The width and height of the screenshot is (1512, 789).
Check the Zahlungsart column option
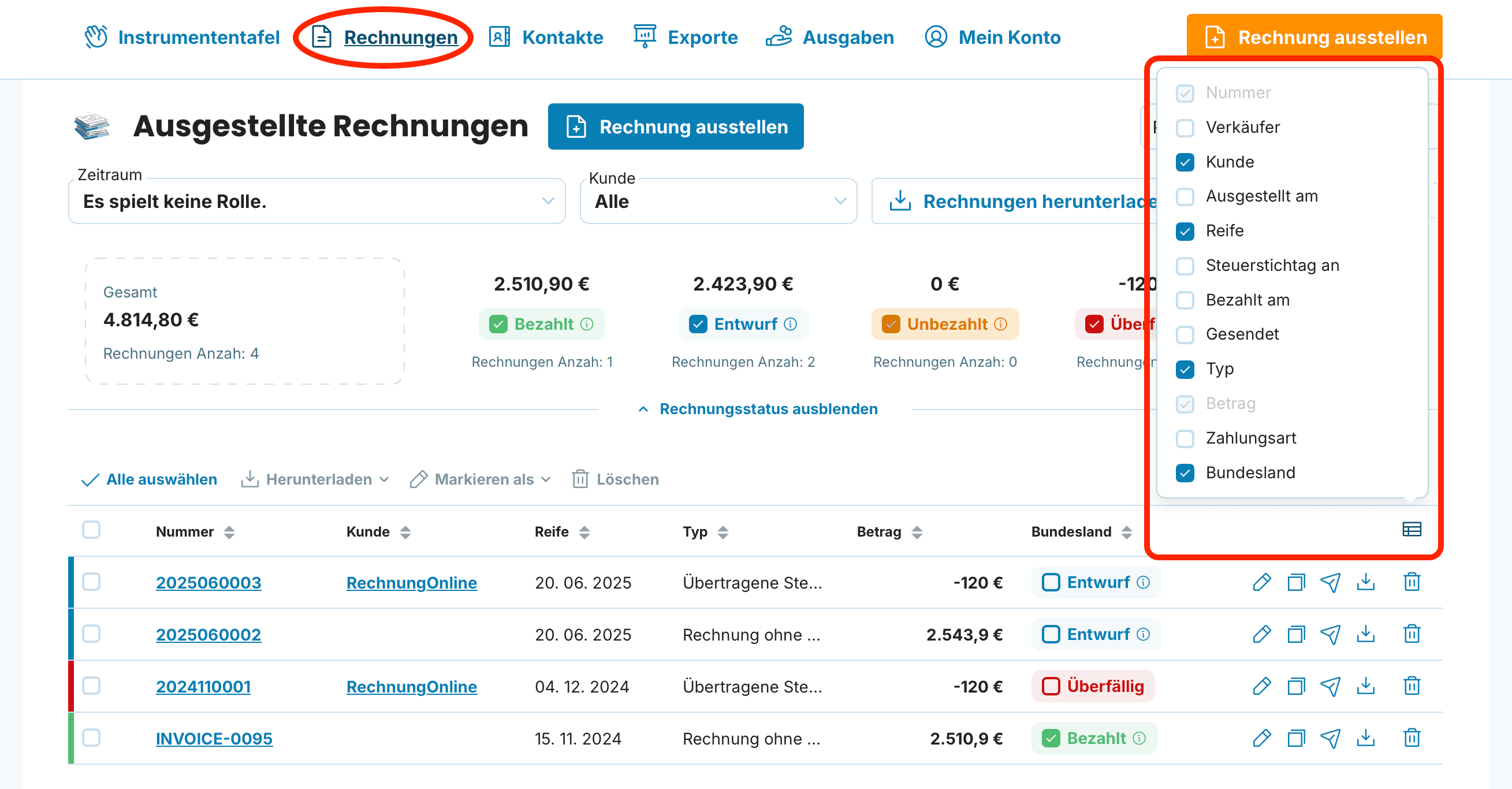(x=1185, y=438)
